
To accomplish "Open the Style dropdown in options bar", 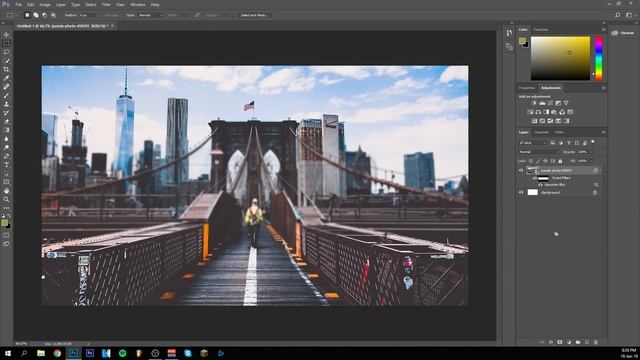I will (x=150, y=15).
